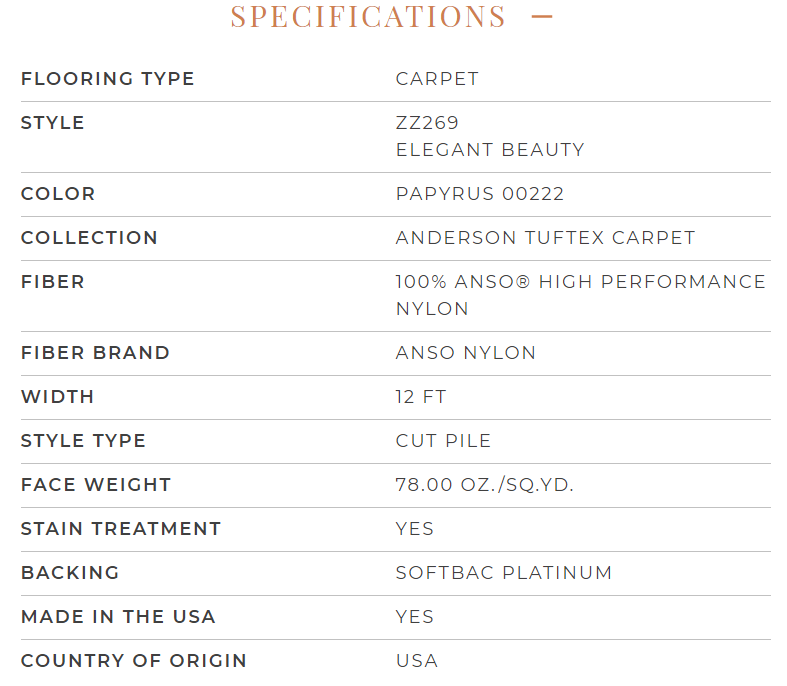Click the CUT PILE style type

pos(443,441)
